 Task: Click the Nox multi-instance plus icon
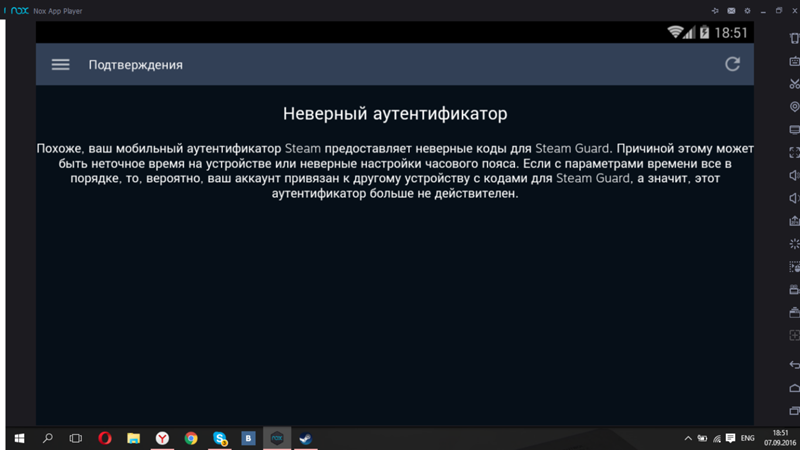pyautogui.click(x=794, y=335)
